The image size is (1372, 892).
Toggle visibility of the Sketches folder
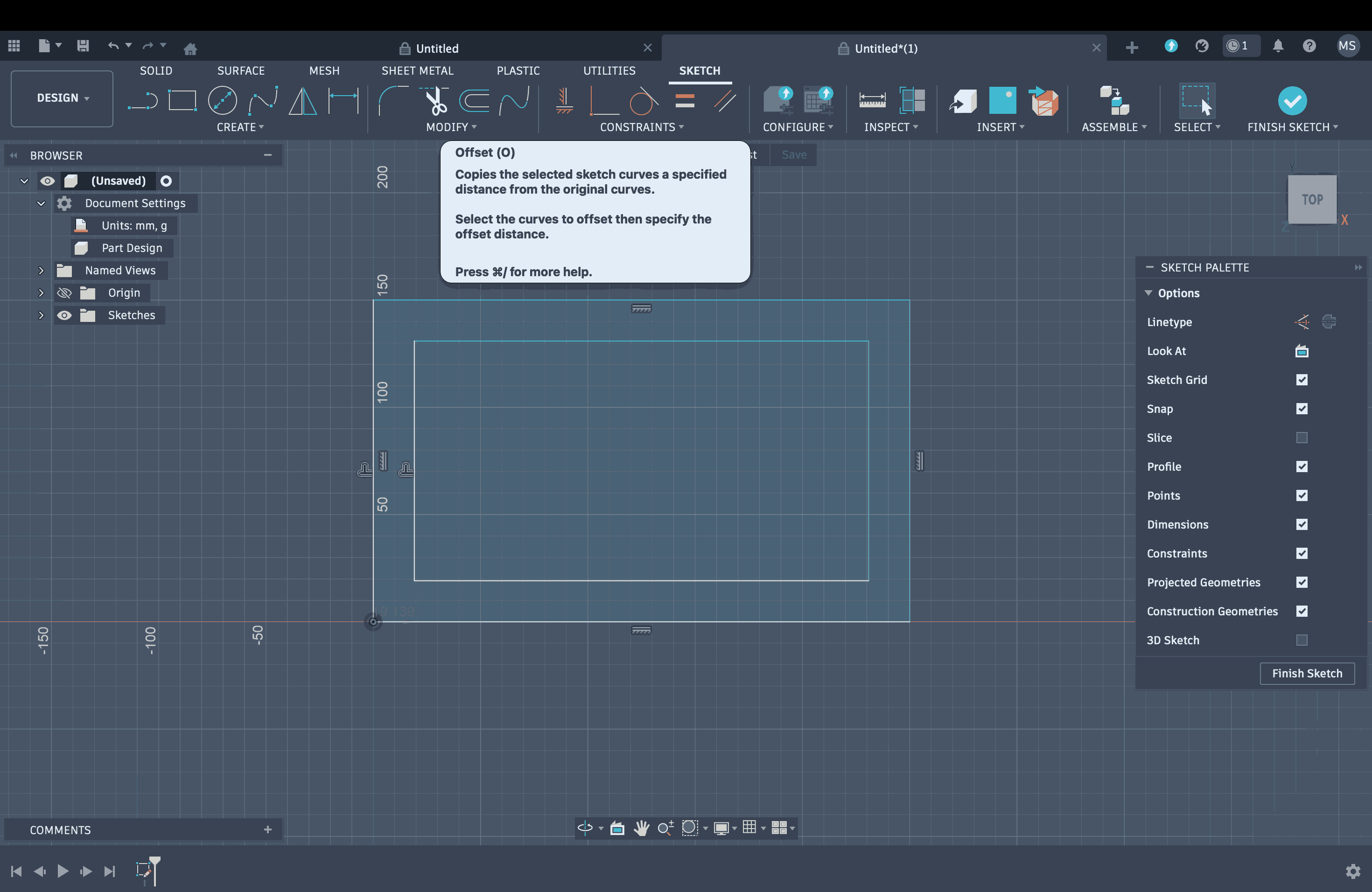click(x=64, y=315)
